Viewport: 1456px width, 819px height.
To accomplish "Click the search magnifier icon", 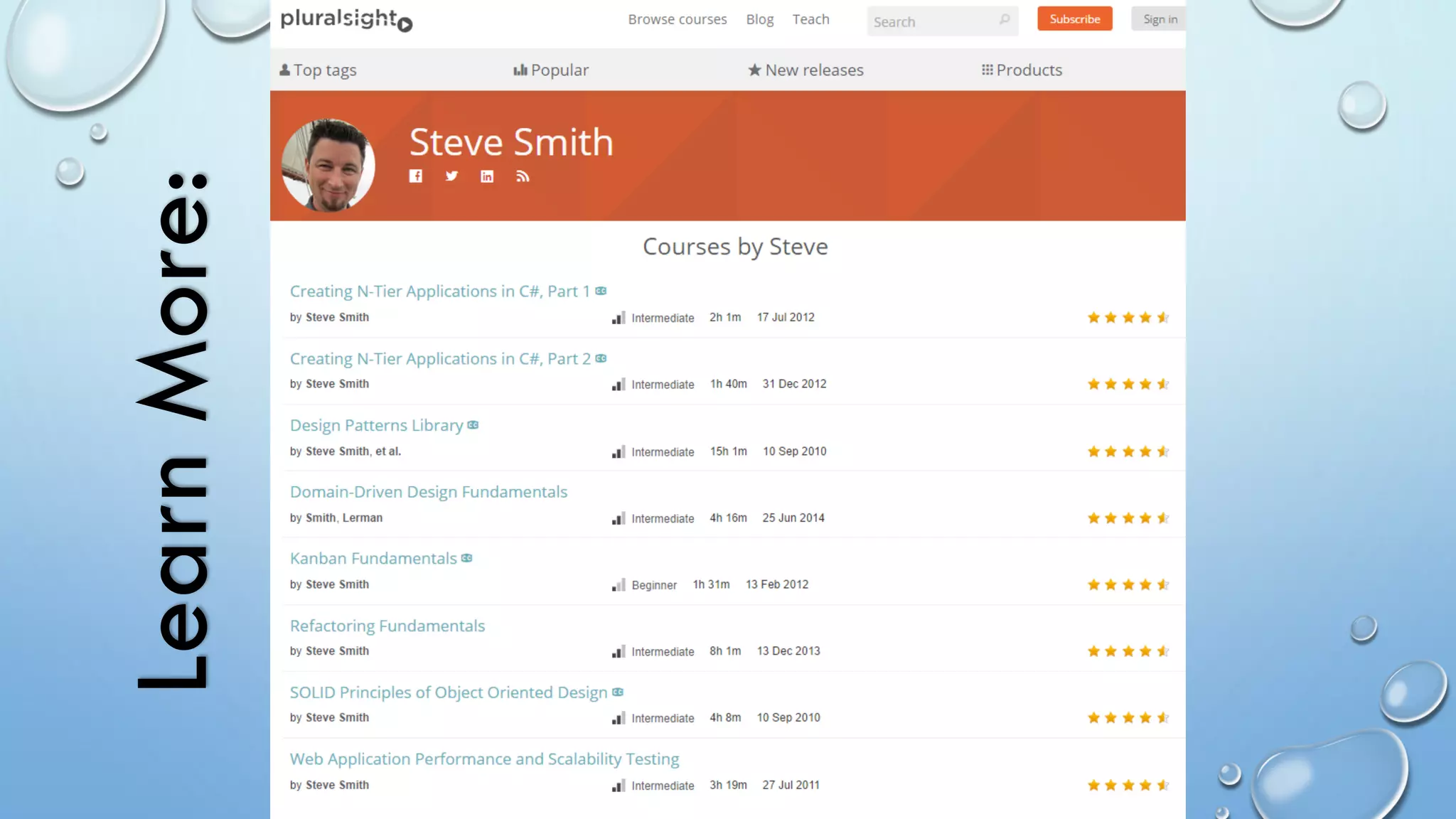I will point(1004,20).
